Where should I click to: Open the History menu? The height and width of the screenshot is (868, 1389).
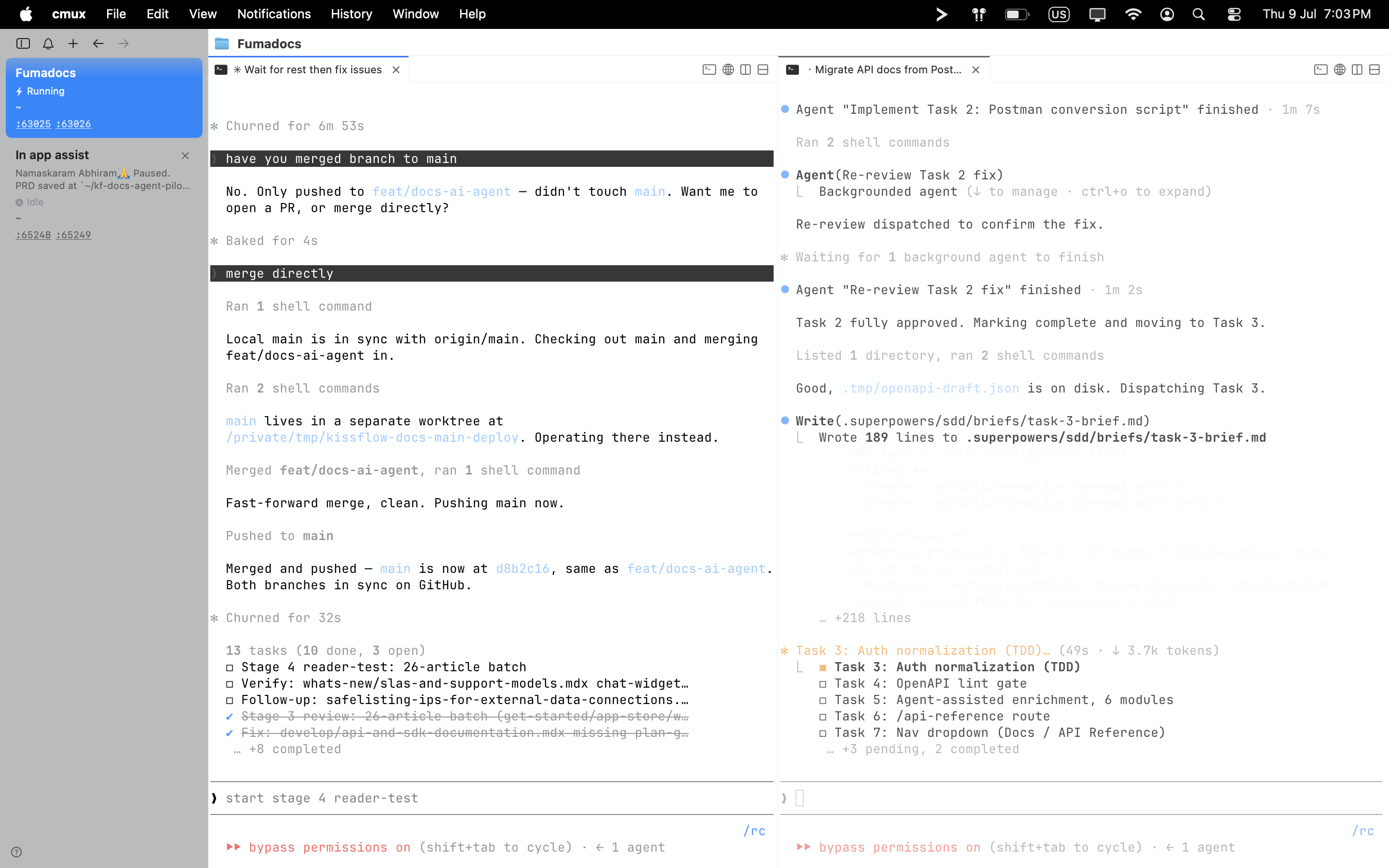tap(351, 14)
